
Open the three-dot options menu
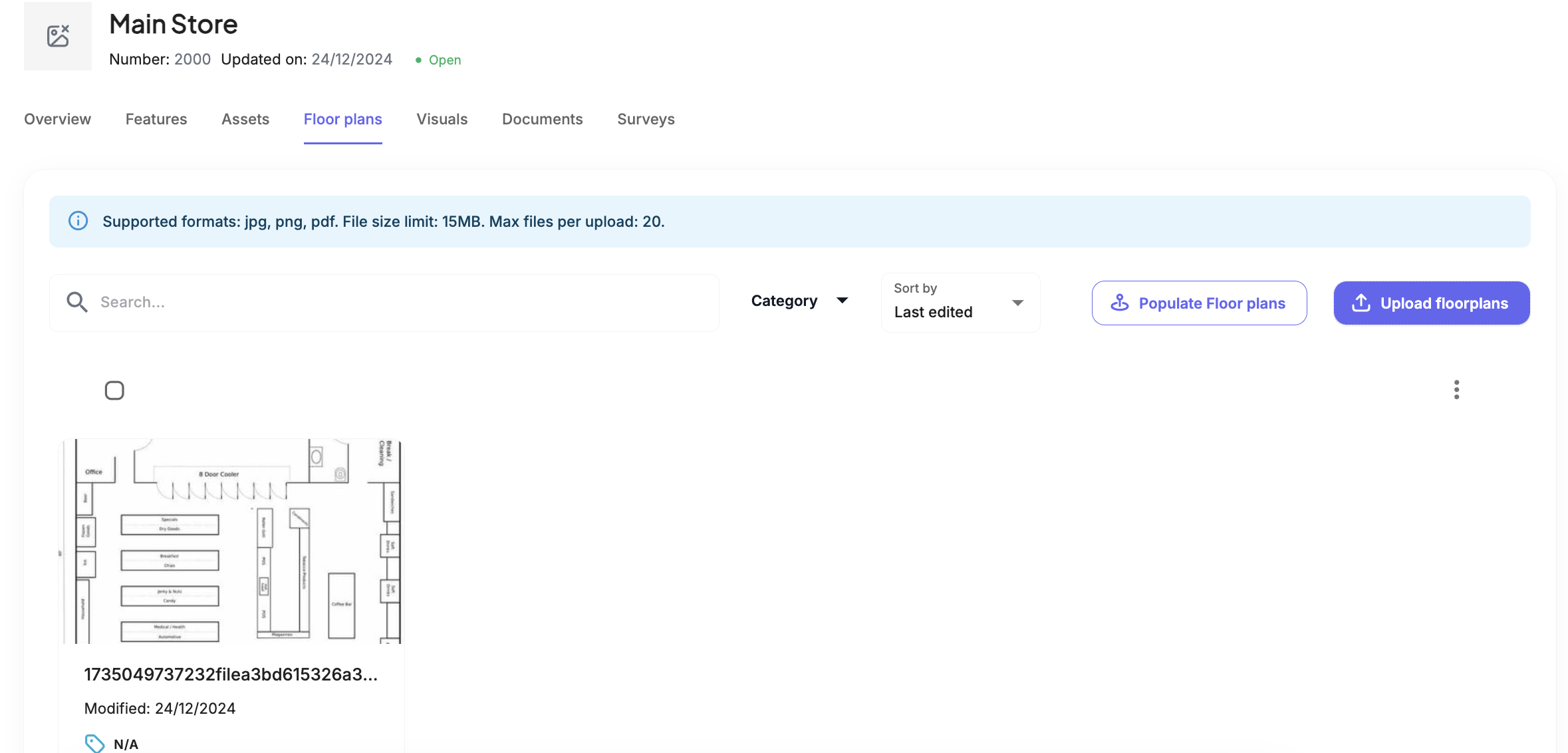1456,390
